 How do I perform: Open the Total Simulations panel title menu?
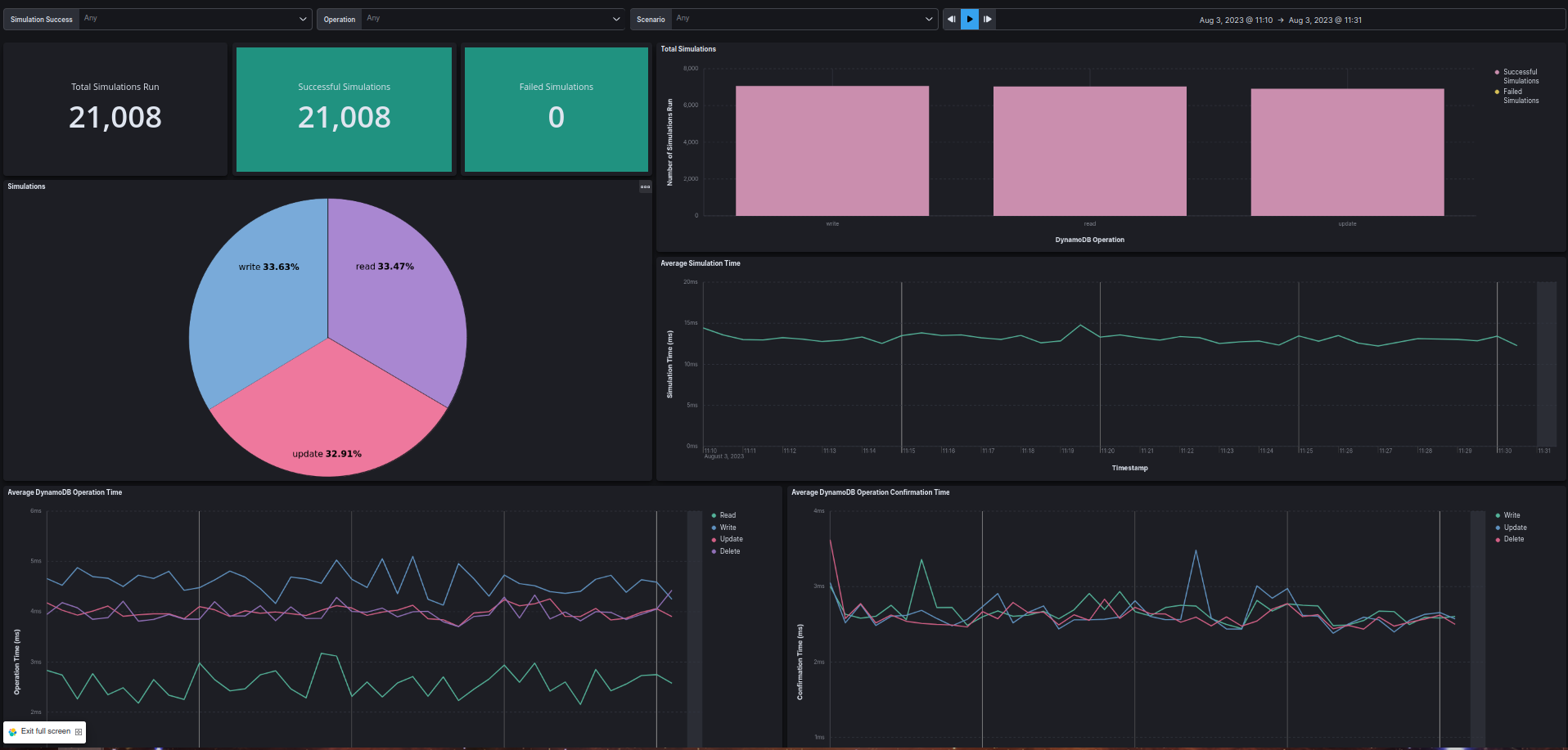click(x=688, y=49)
